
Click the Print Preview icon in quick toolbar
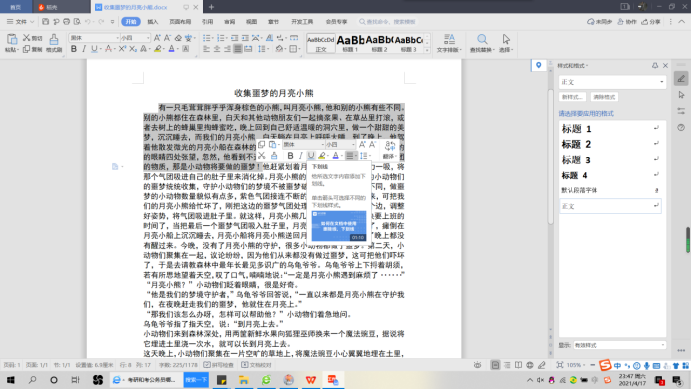77,21
